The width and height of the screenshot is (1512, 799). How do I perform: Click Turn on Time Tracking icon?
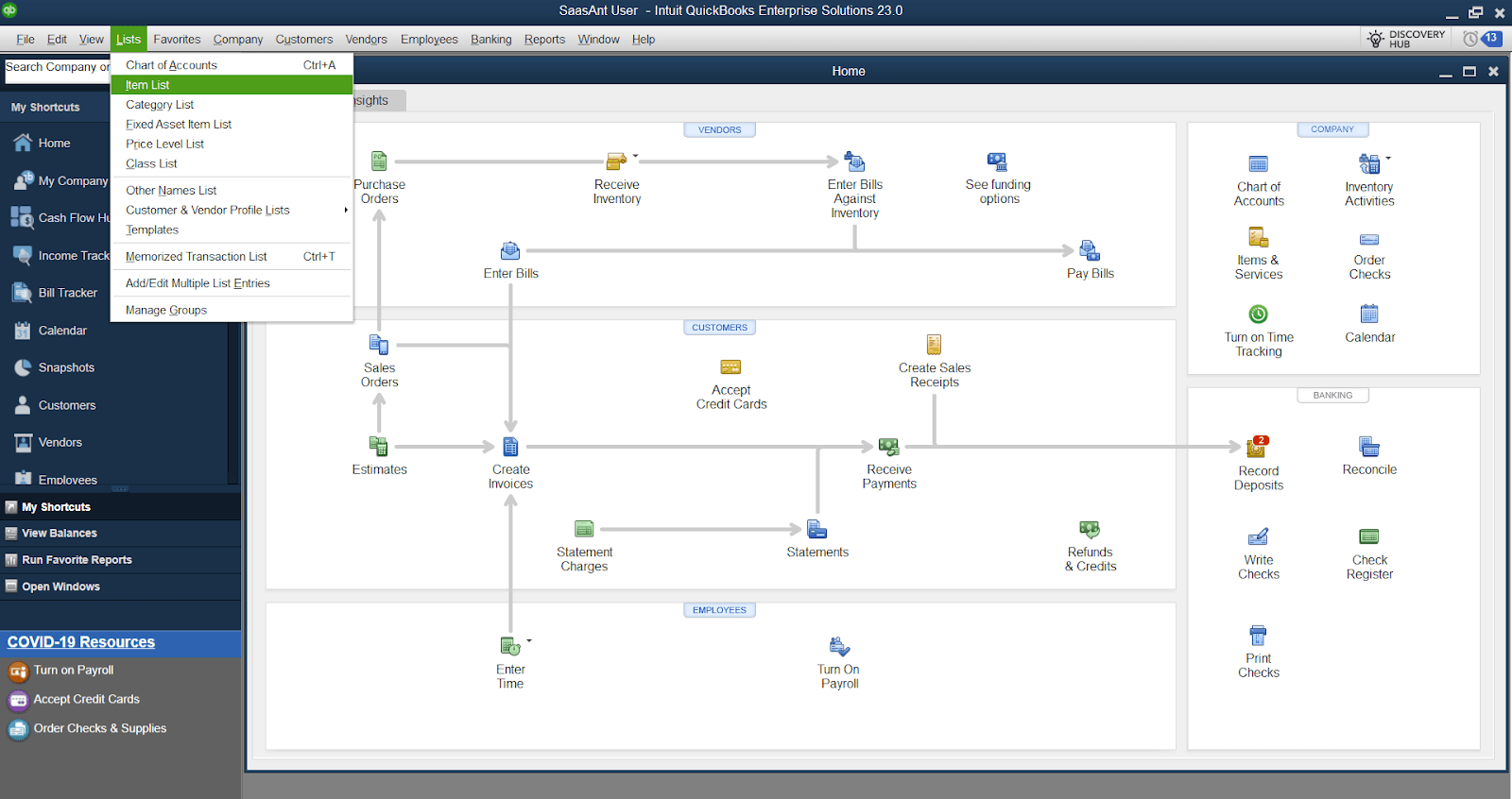[x=1258, y=314]
